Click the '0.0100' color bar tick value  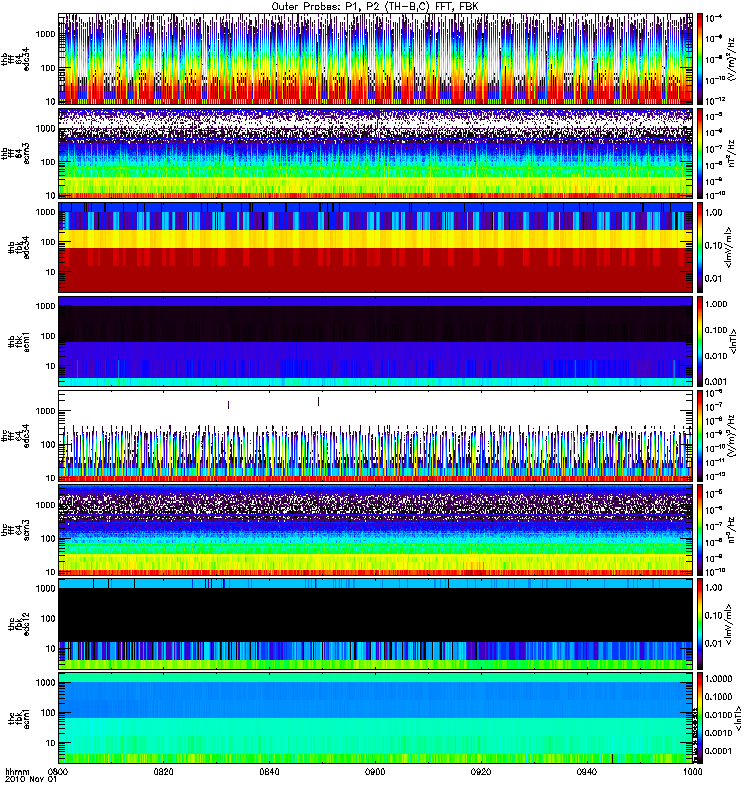(718, 715)
